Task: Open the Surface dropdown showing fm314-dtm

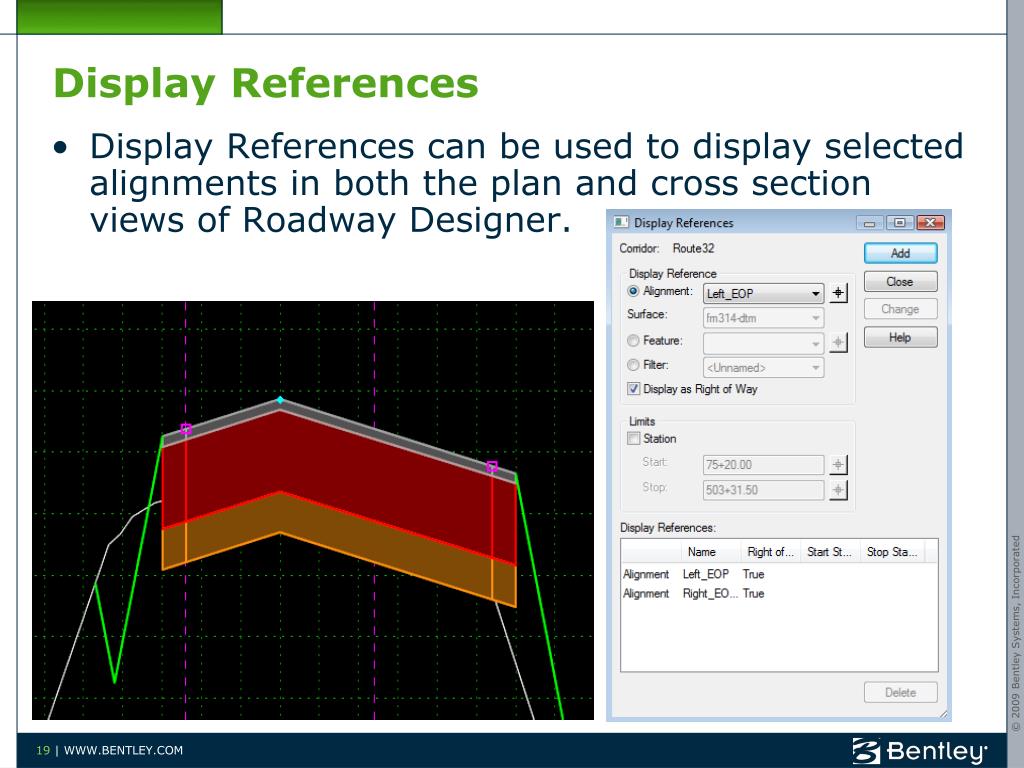Action: (763, 318)
